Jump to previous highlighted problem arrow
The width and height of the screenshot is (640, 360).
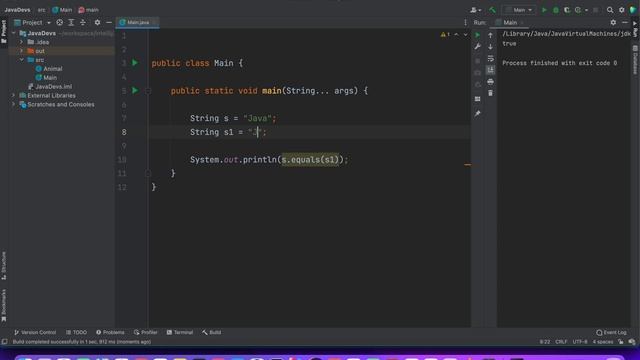[456, 35]
